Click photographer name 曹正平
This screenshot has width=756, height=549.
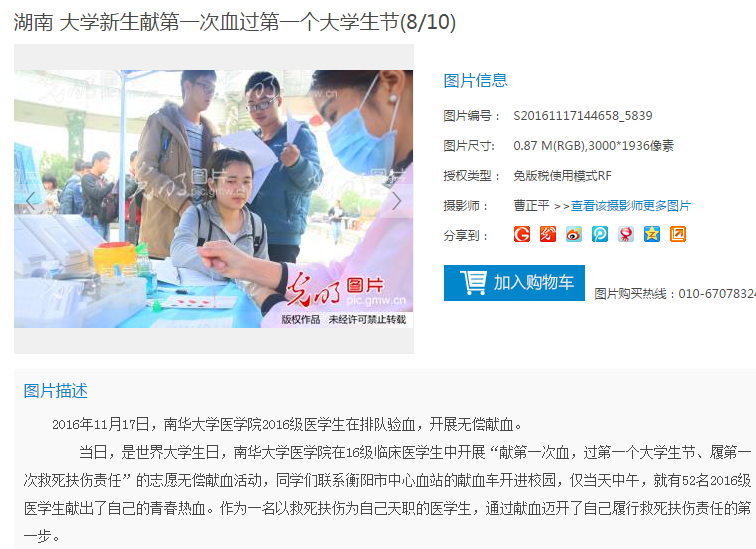(x=531, y=206)
